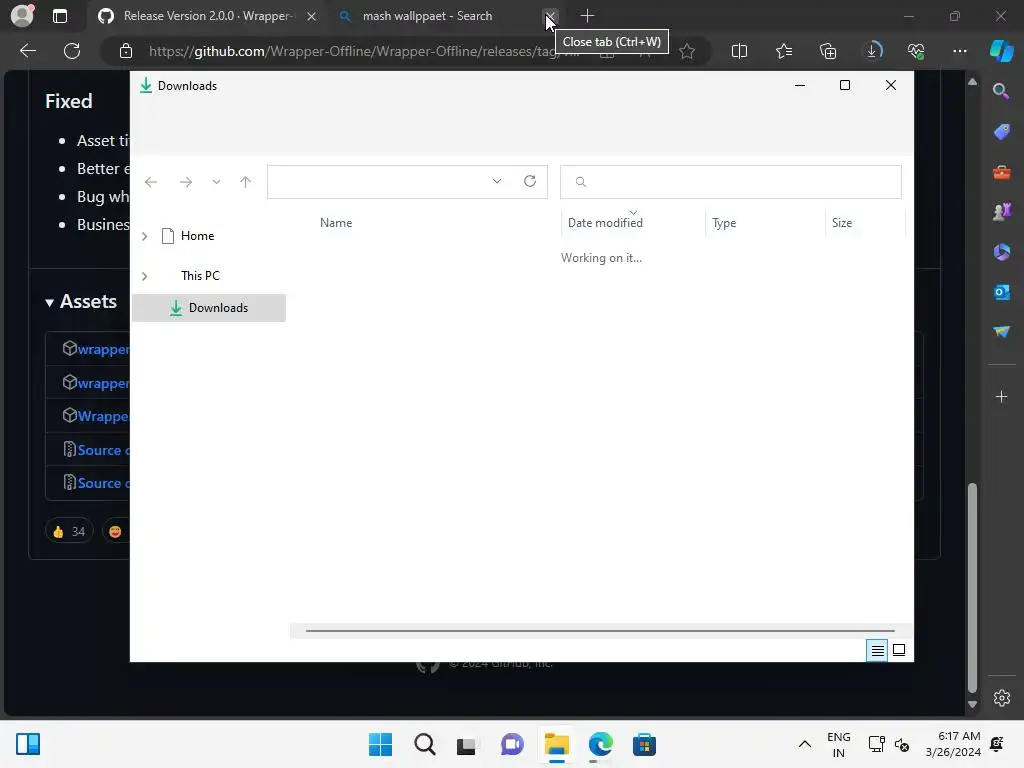Open the Edge sidebar Outlook icon
The height and width of the screenshot is (768, 1024).
pos(1001,292)
